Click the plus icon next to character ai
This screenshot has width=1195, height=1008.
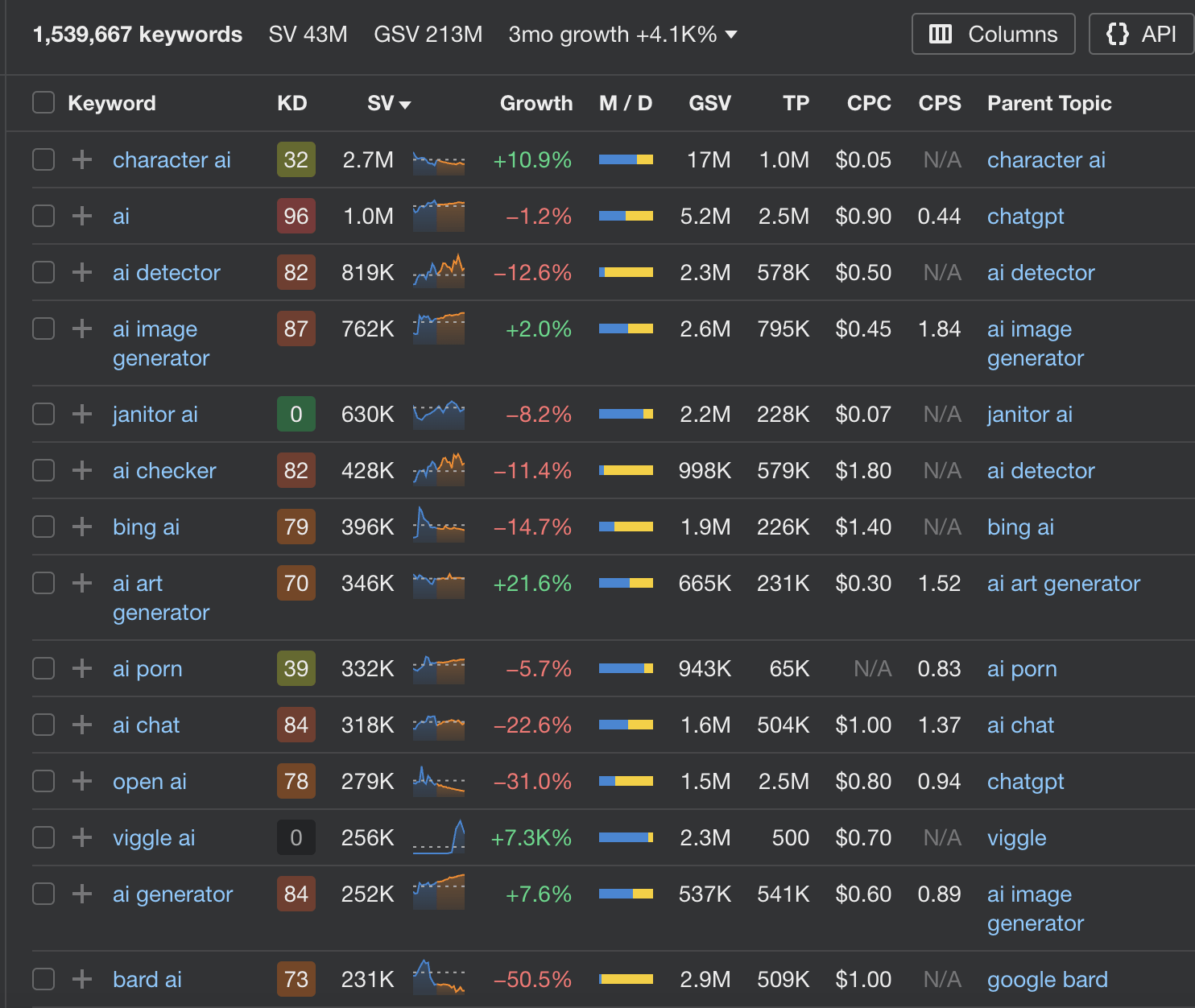(81, 159)
